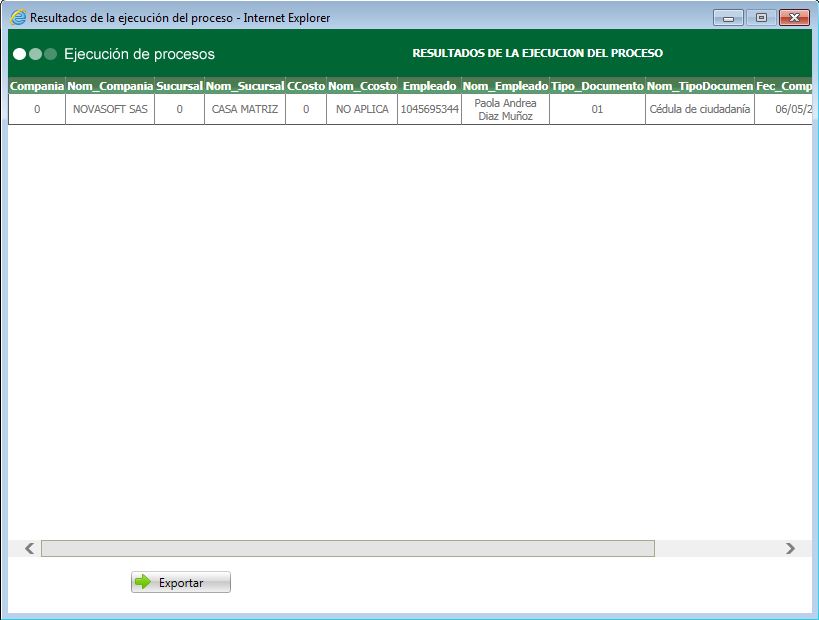Screen dimensions: 819x620
Task: Select the CASA MATRIZ sucursal cell
Action: coord(246,110)
